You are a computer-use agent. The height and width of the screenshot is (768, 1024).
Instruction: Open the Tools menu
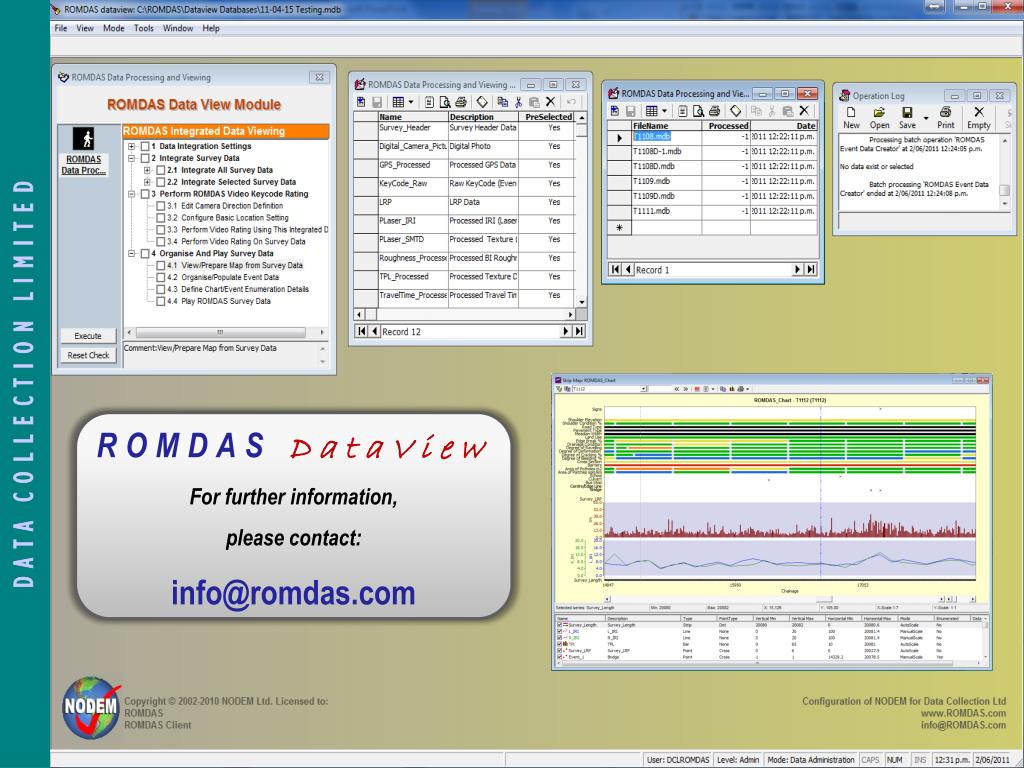pos(144,28)
